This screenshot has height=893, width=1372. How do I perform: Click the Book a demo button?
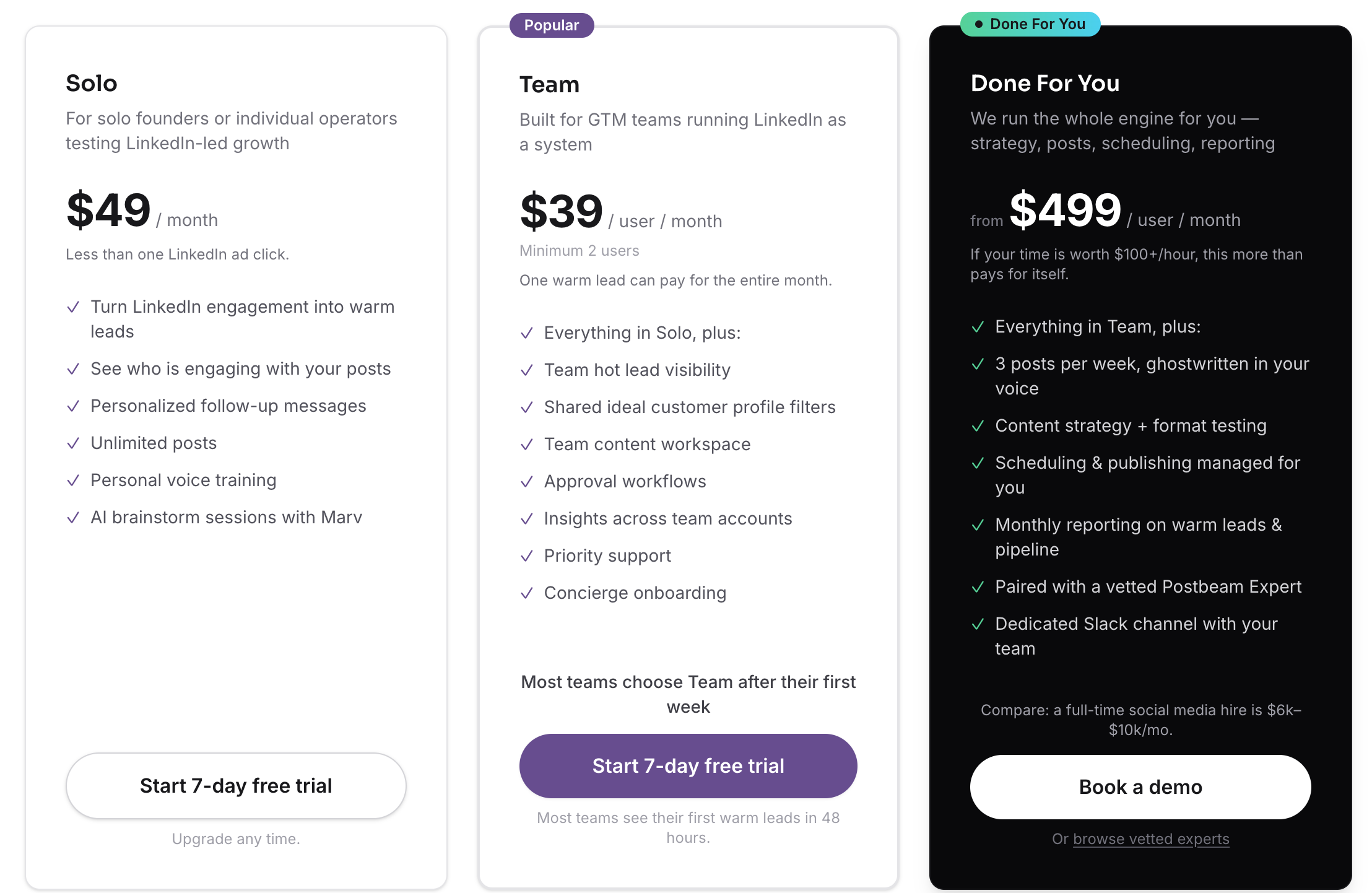point(1140,786)
